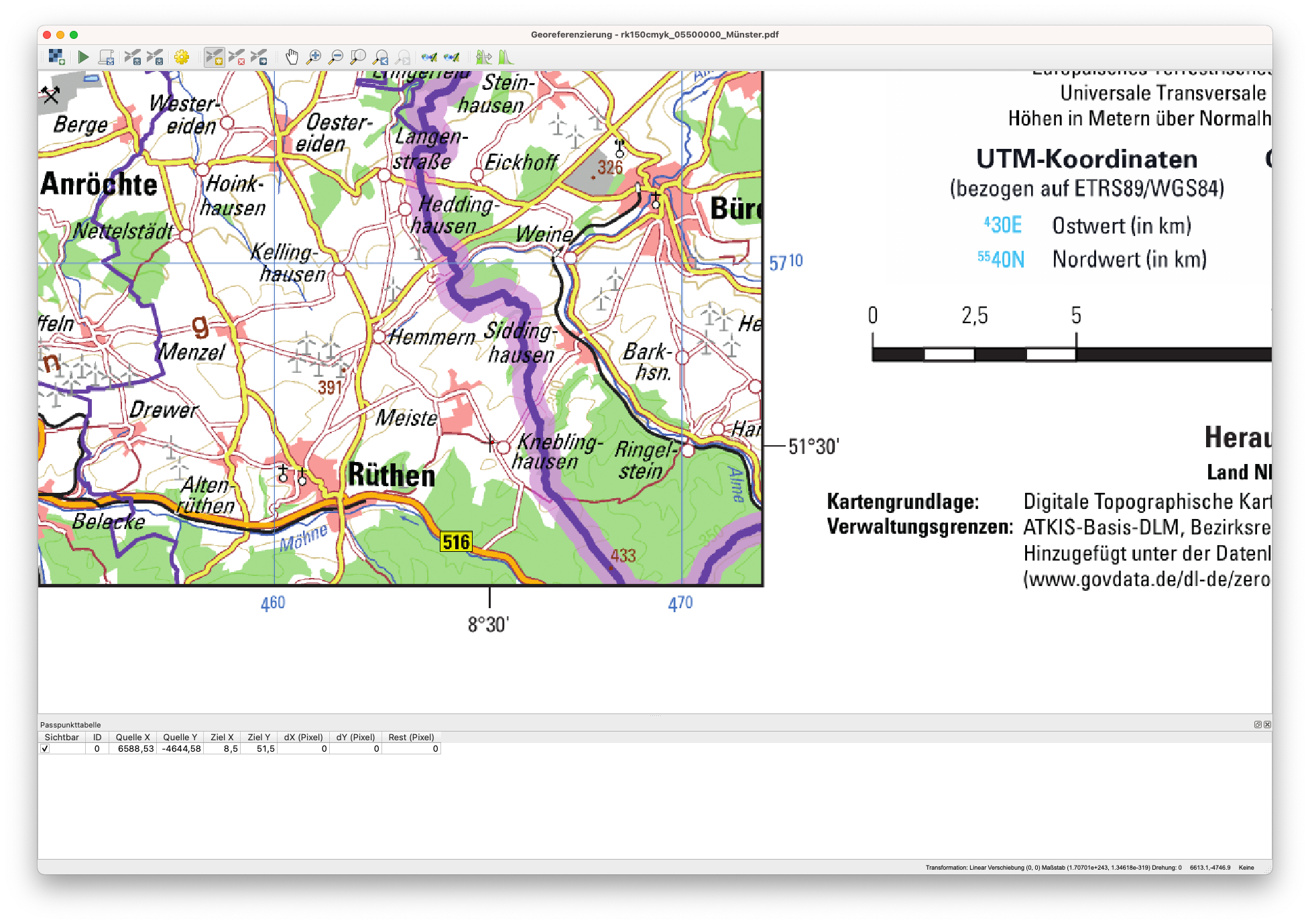
Task: Close the Passpunkttabelle panel
Action: pos(1267,724)
